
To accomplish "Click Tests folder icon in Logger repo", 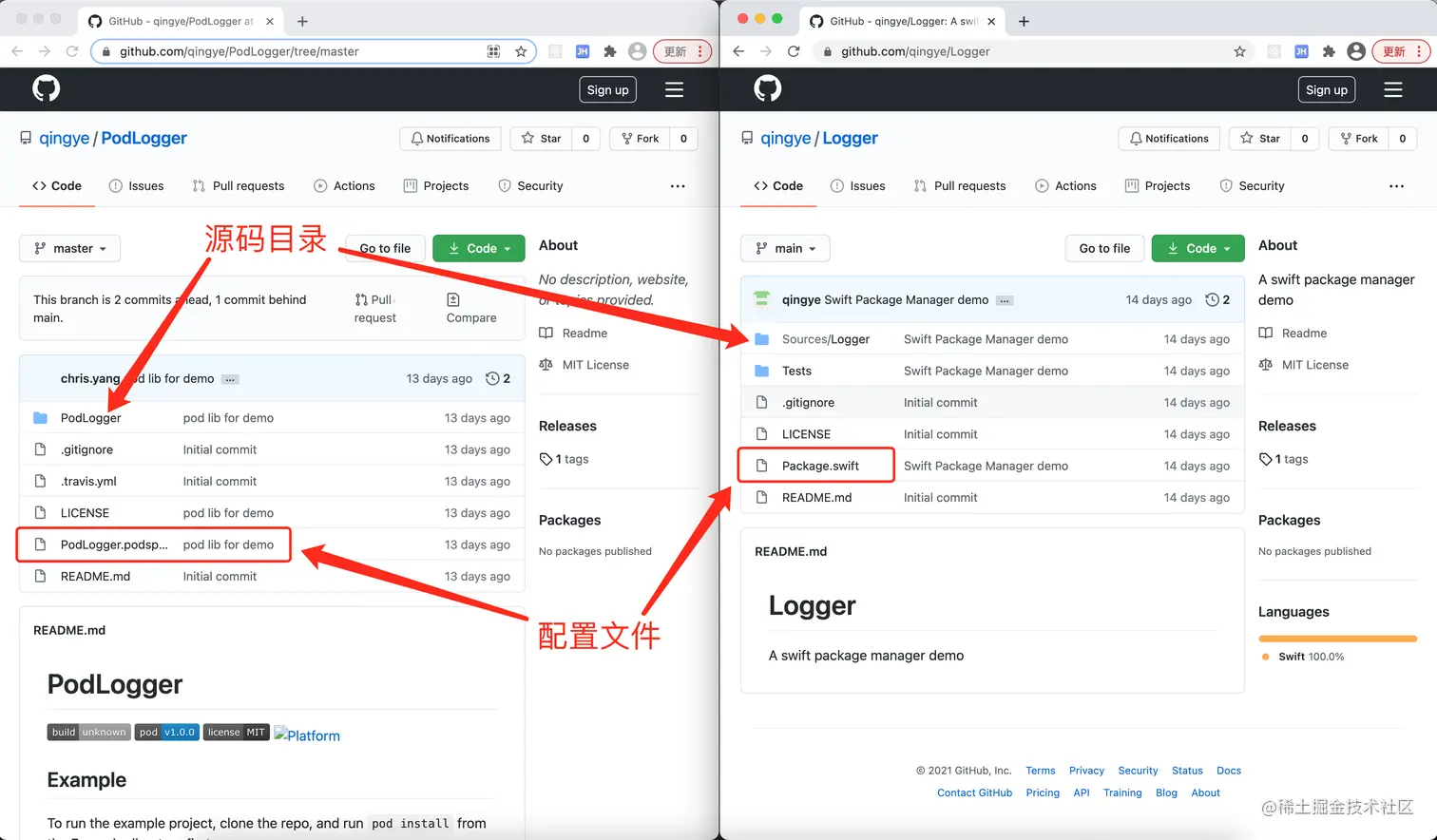I will tap(761, 371).
